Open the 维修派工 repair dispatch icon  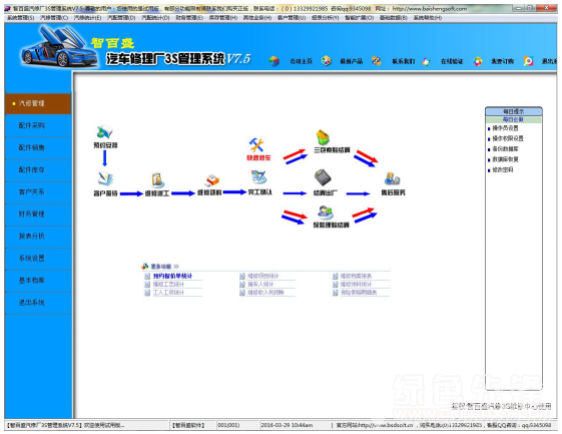tap(157, 180)
